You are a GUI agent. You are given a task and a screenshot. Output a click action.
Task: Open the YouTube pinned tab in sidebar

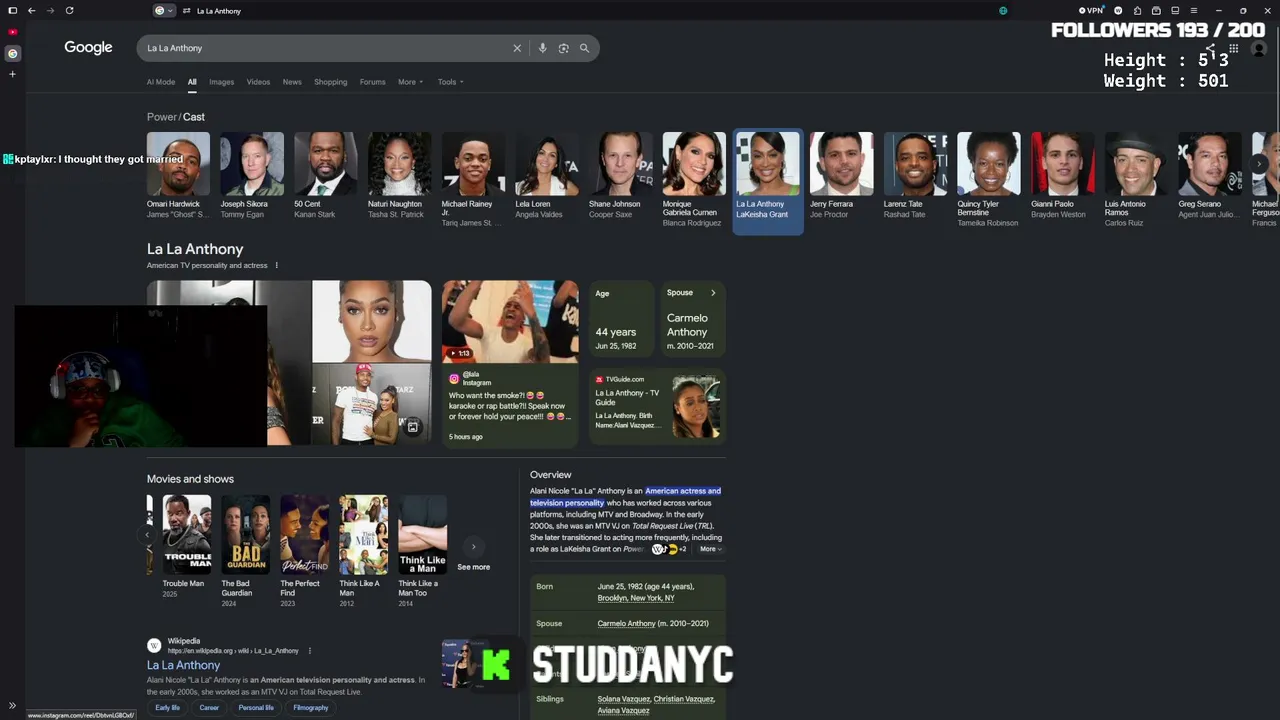click(x=12, y=32)
